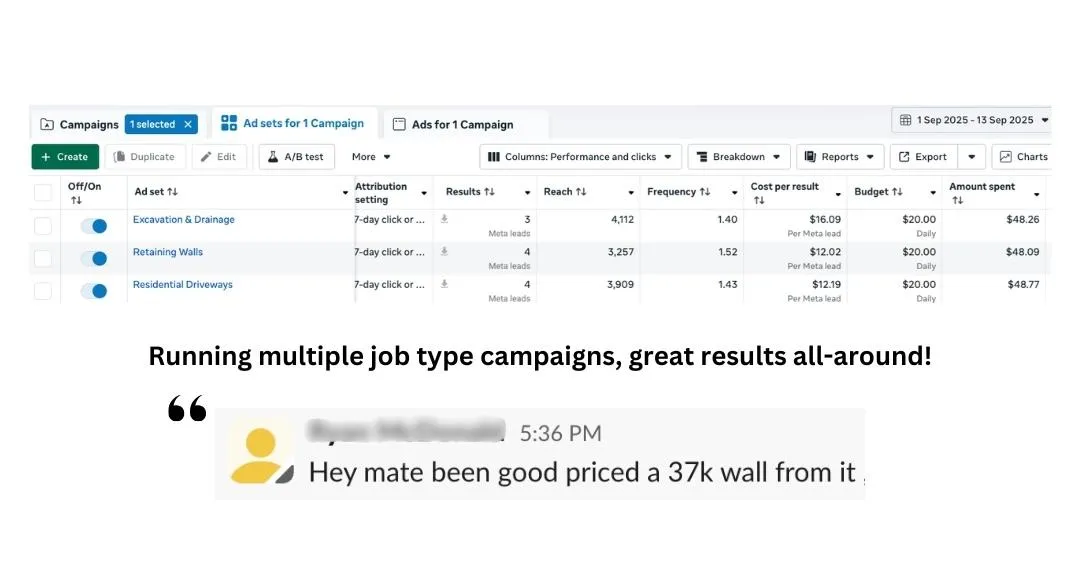Open the More menu
This screenshot has height=570, width=1080.
(x=371, y=157)
